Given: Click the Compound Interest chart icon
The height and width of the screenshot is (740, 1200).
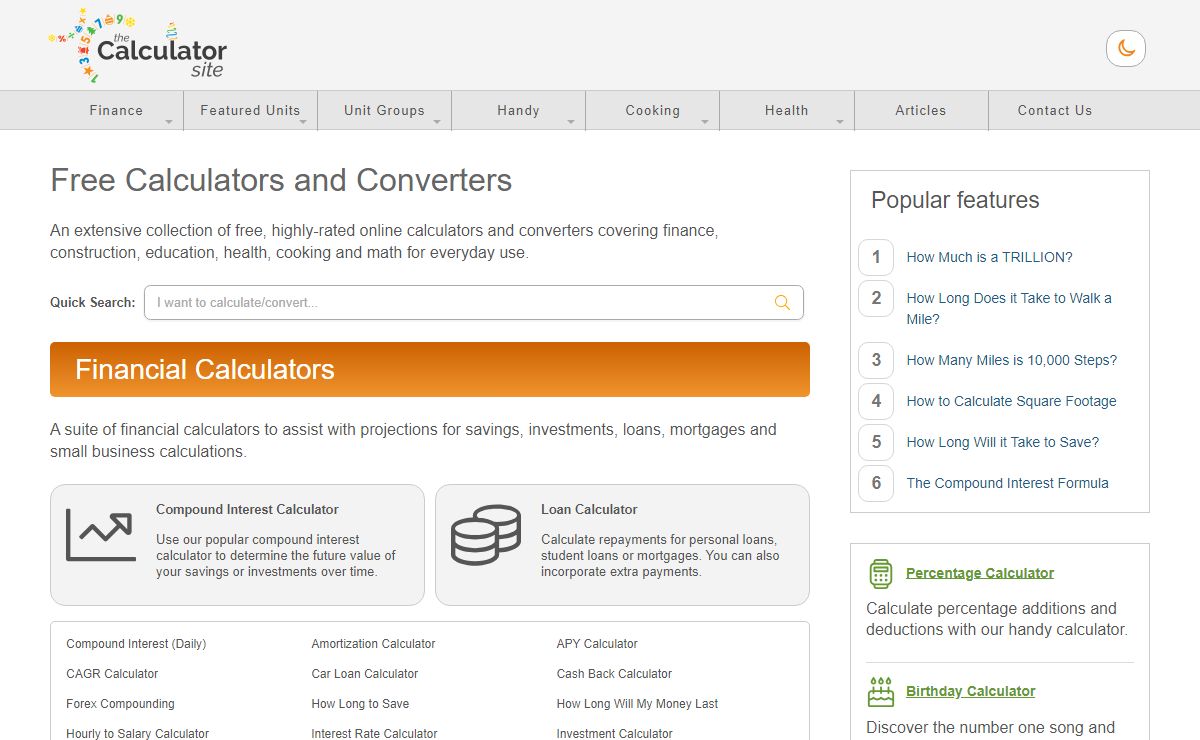Looking at the screenshot, I should (x=101, y=534).
